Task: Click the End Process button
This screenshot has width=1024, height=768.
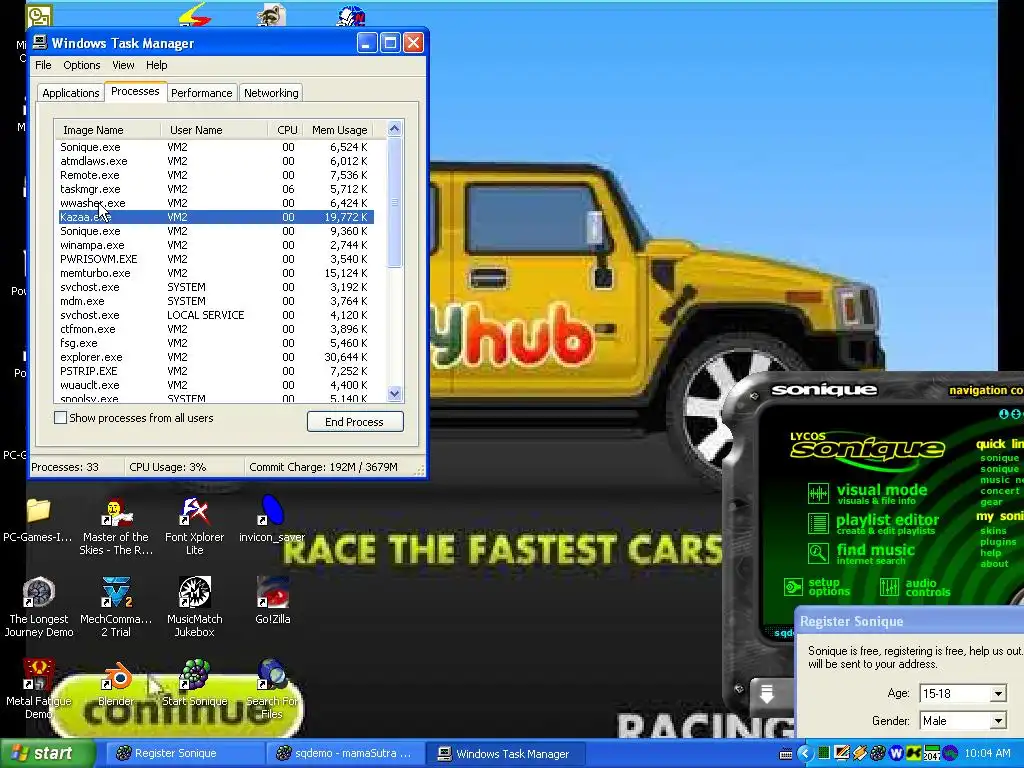Action: 355,422
